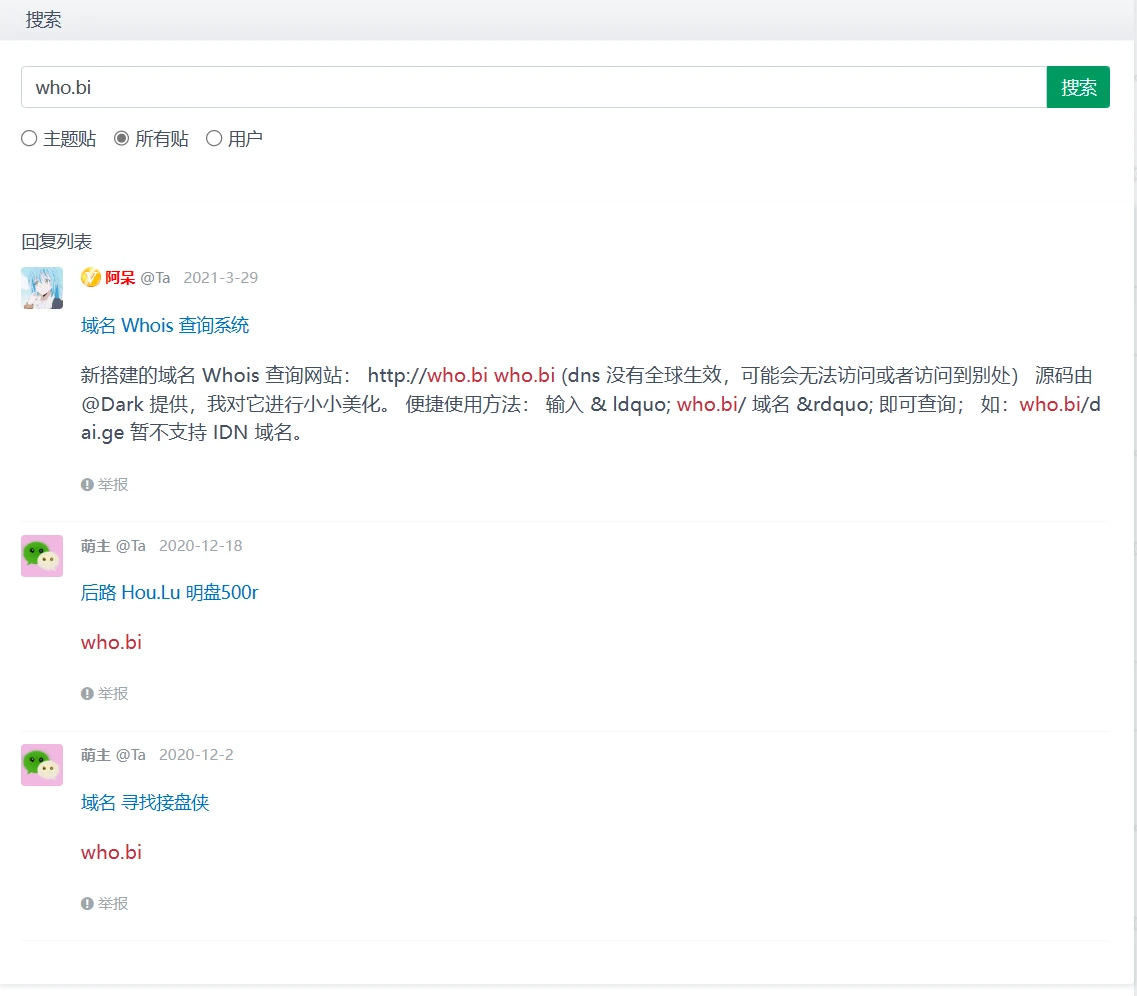The width and height of the screenshot is (1137, 996).
Task: Click username 萌主 on the 2020-12-18 reply
Action: [96, 546]
